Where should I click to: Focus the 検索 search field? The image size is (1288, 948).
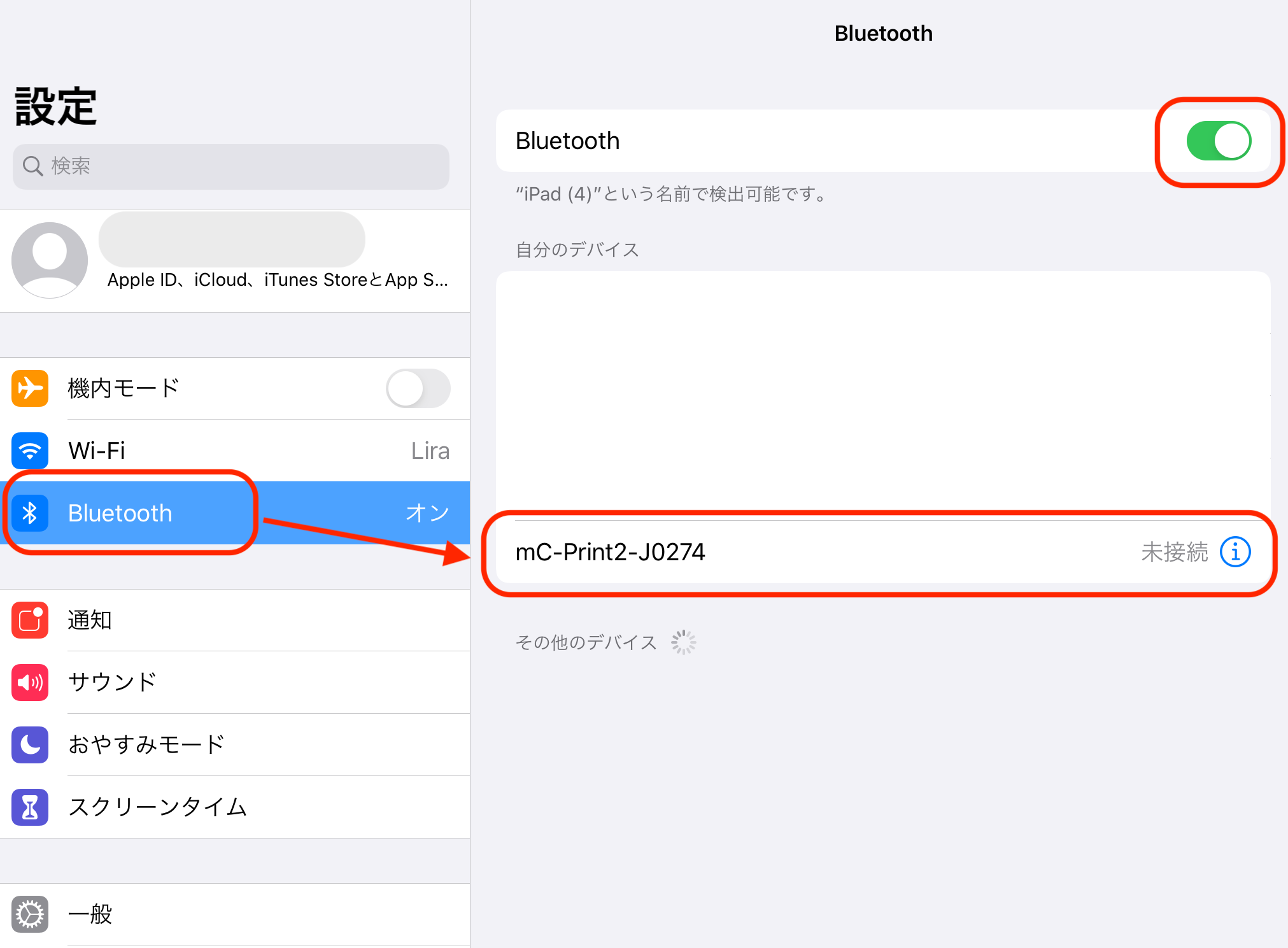pos(231,166)
